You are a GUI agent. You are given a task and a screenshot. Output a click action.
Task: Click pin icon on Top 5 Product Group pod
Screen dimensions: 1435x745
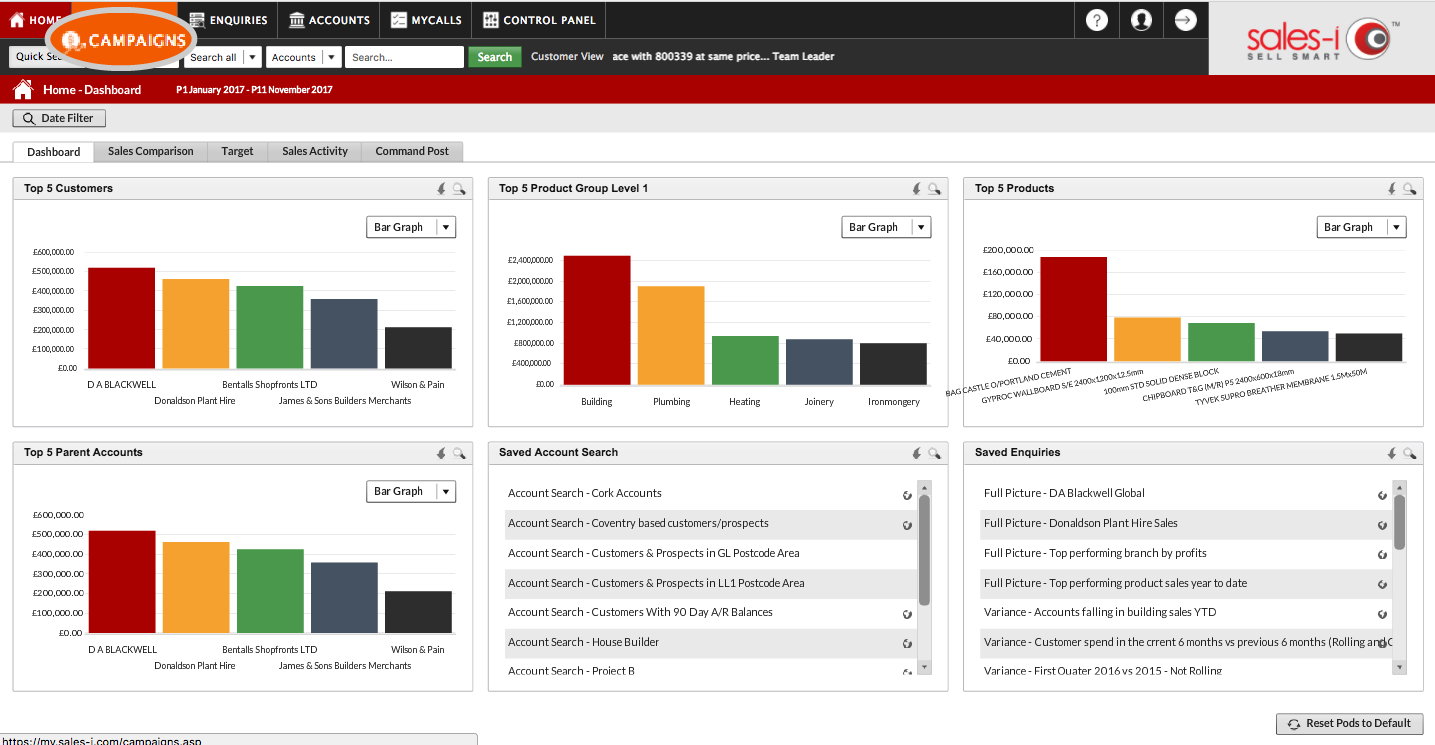(x=917, y=188)
